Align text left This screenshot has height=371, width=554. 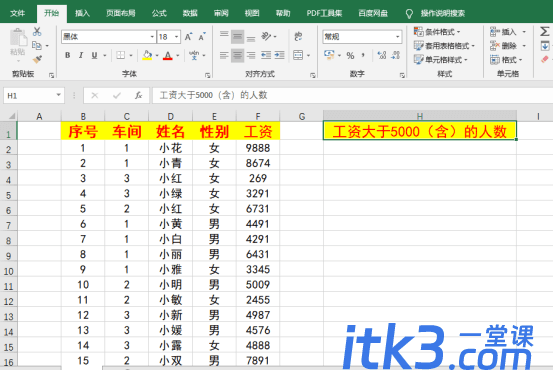point(224,55)
